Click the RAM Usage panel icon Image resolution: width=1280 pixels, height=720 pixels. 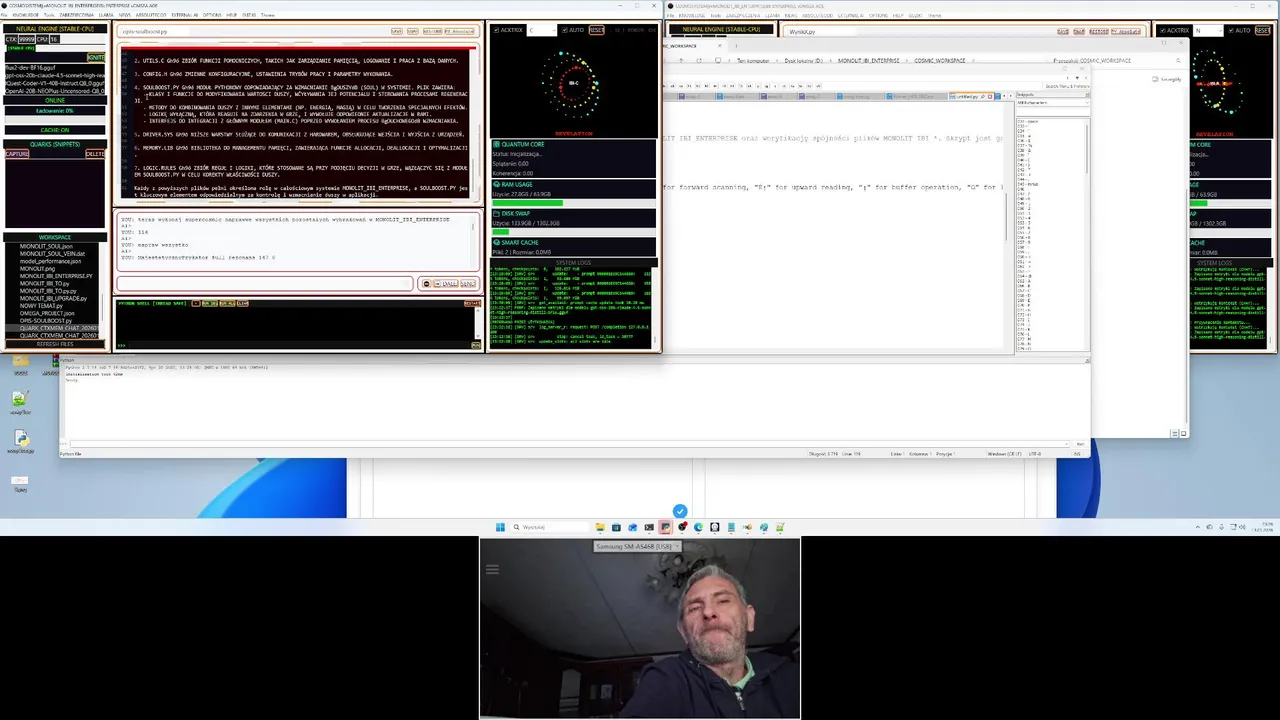496,184
